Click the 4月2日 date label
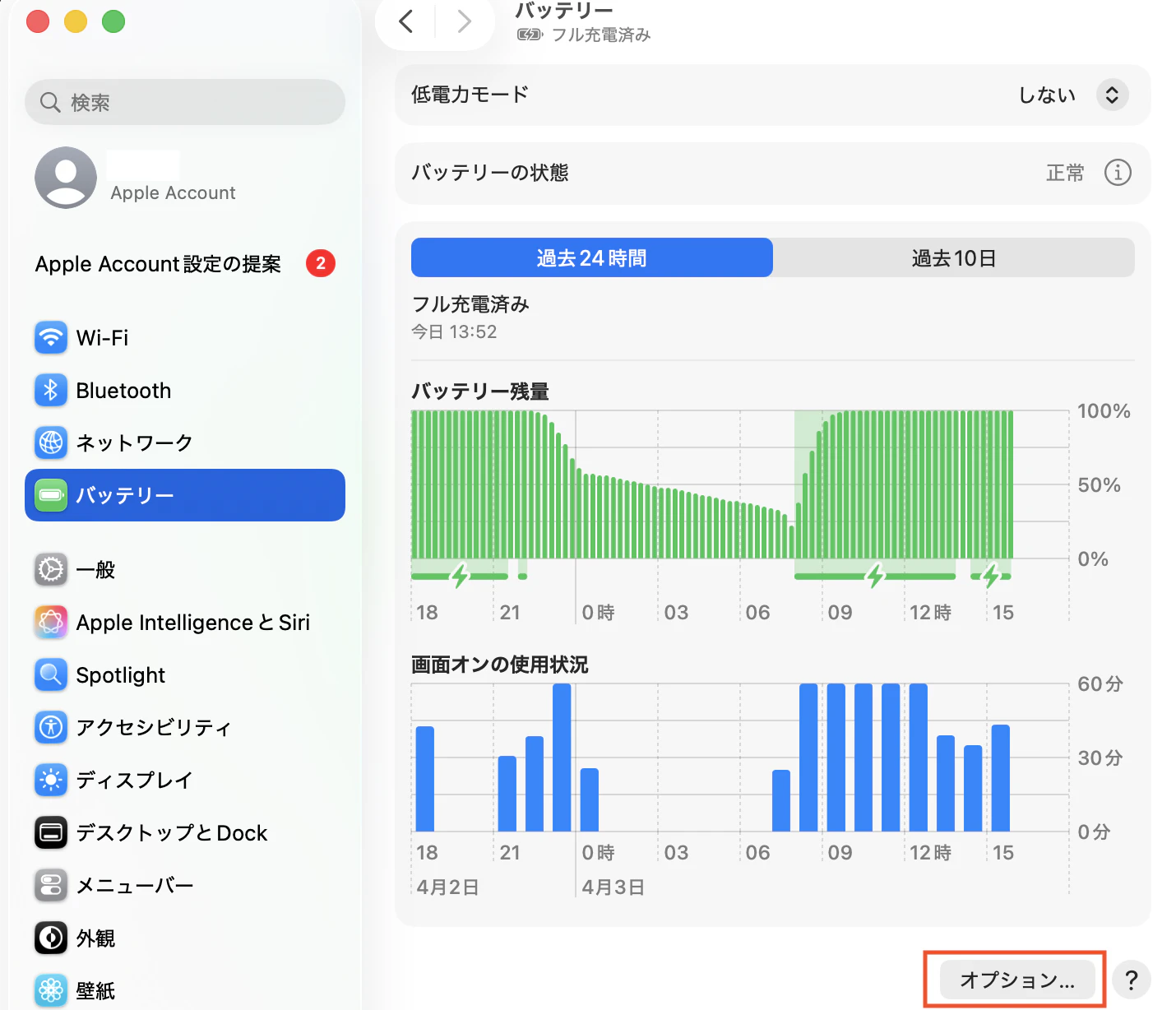The height and width of the screenshot is (1010, 1176). [448, 887]
